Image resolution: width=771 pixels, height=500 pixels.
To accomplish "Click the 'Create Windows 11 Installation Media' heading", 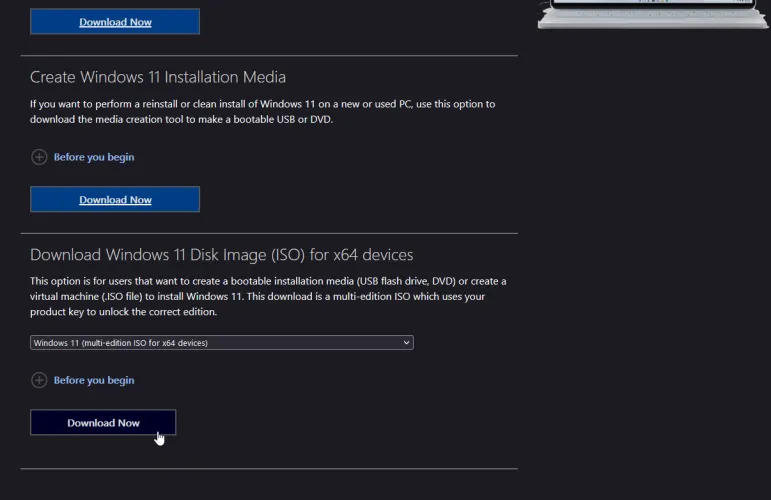I will tap(158, 77).
